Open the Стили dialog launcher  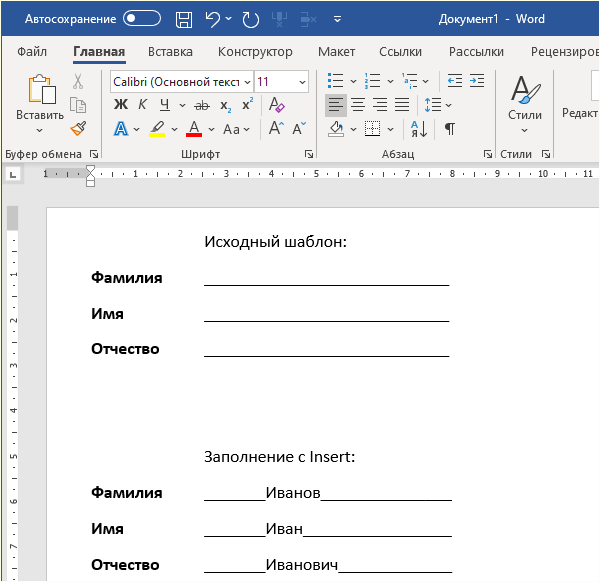click(546, 154)
